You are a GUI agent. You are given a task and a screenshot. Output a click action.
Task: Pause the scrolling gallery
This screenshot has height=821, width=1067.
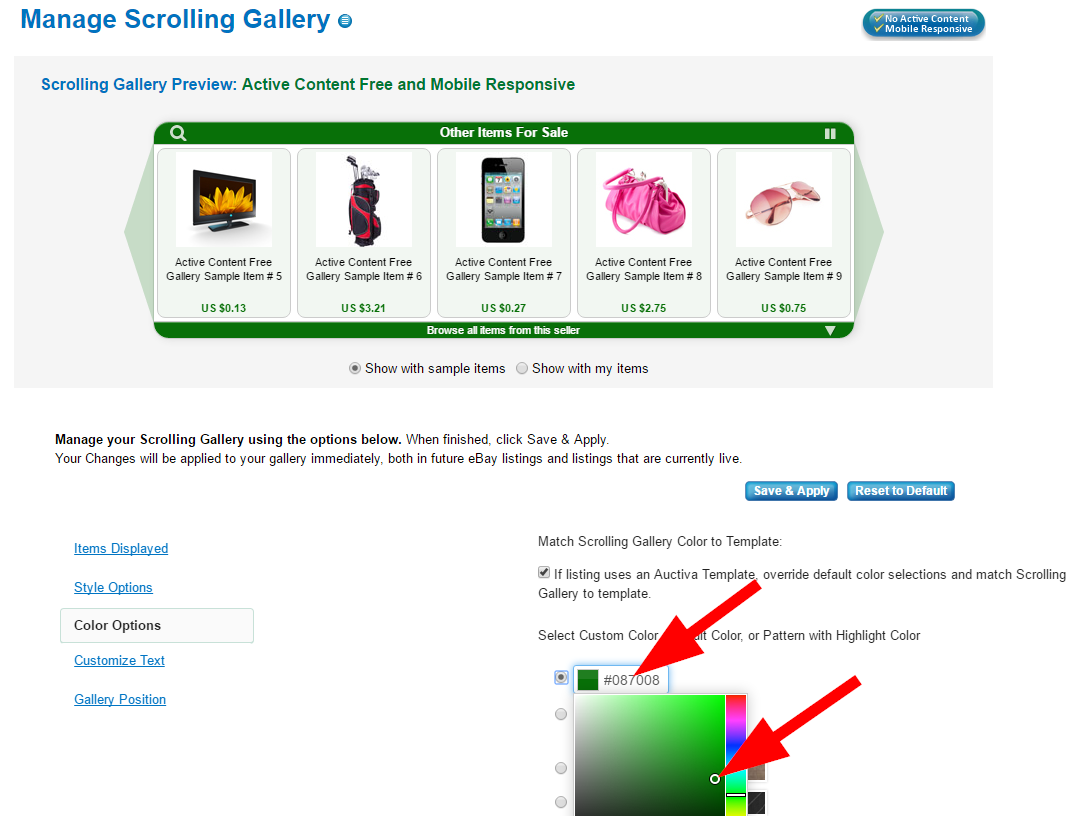click(830, 134)
